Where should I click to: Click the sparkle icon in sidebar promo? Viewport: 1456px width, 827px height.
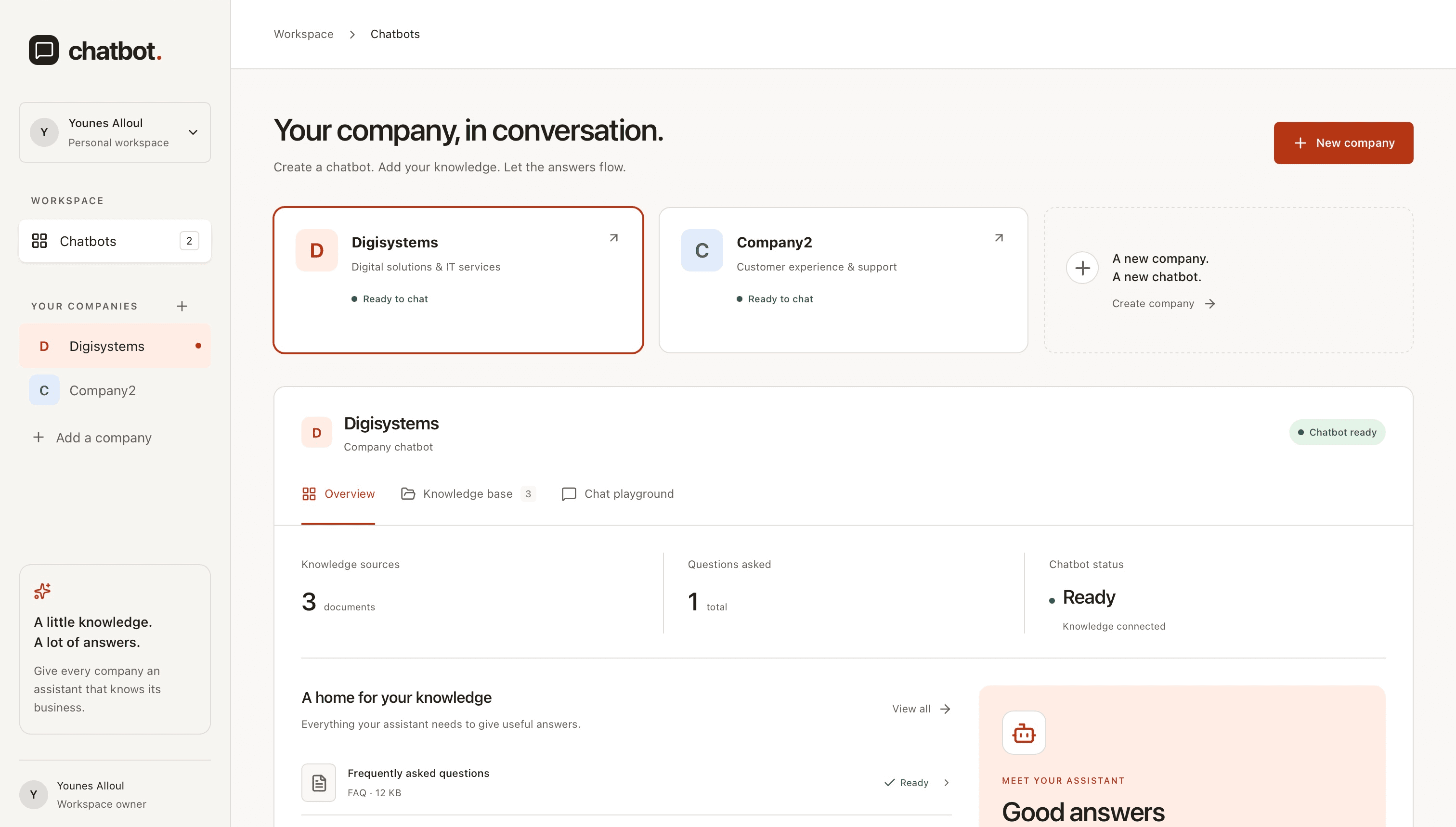pyautogui.click(x=42, y=591)
